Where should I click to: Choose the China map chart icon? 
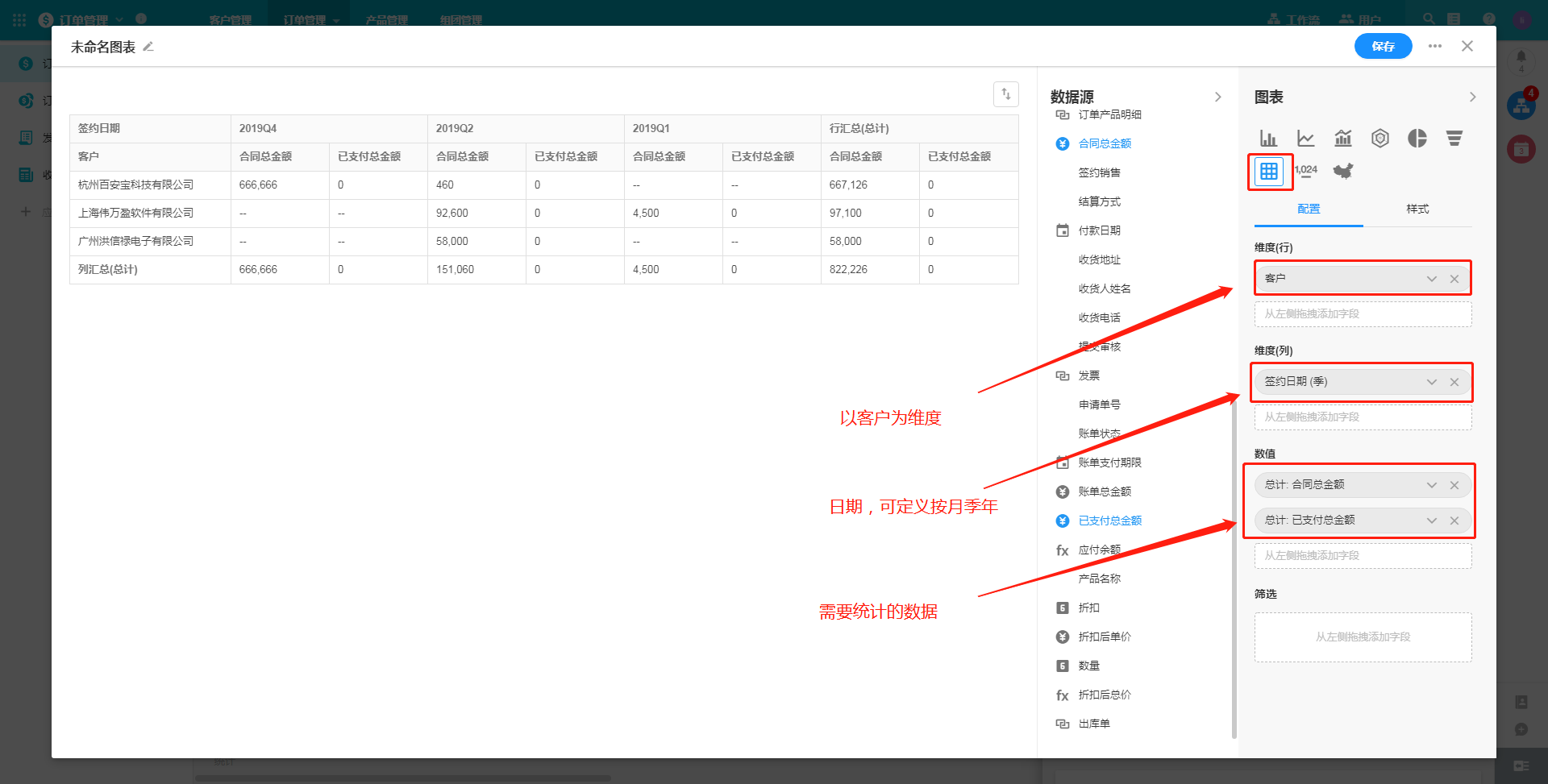coord(1342,171)
